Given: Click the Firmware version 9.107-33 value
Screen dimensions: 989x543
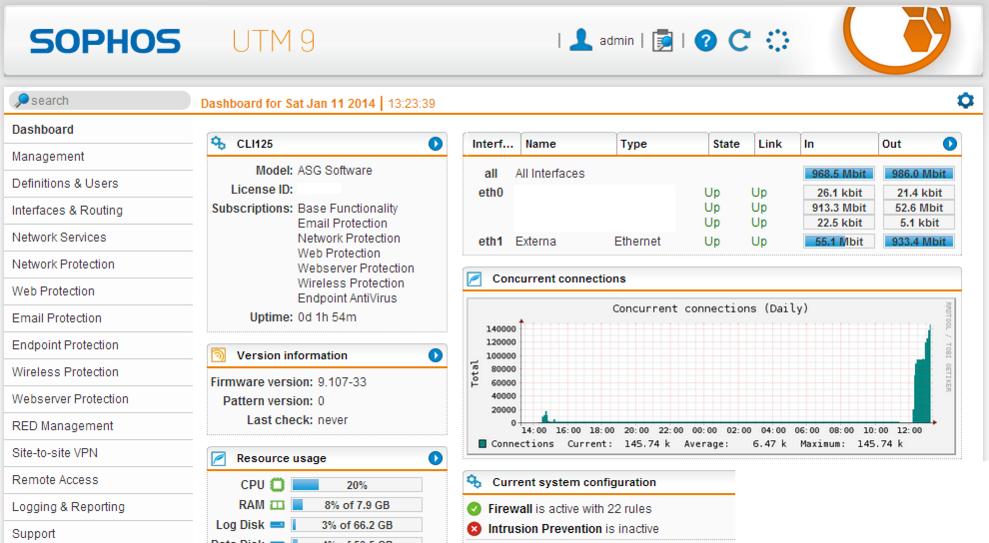Looking at the screenshot, I should 342,382.
